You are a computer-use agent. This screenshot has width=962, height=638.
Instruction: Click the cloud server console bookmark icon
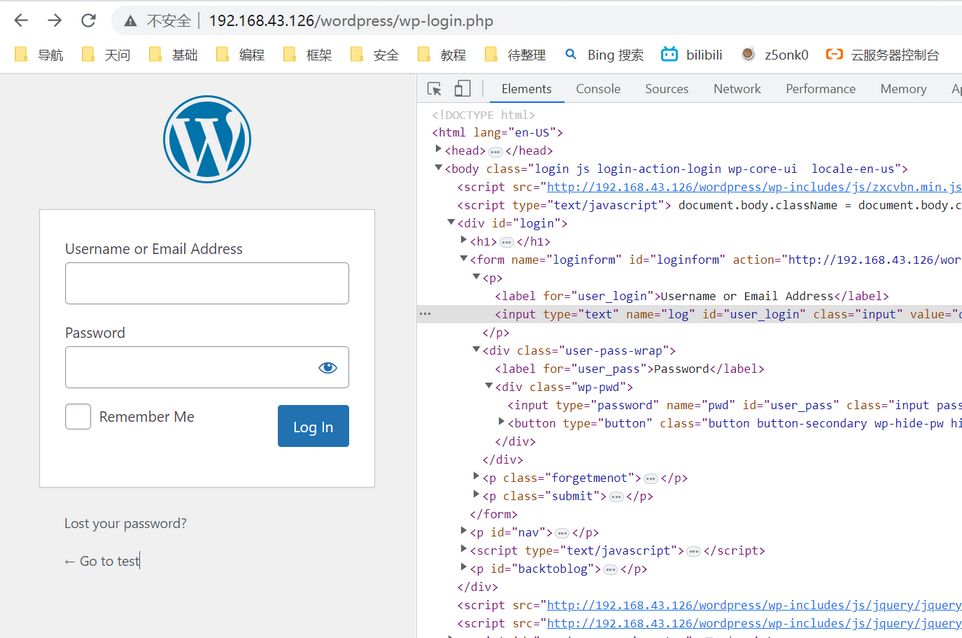click(834, 55)
